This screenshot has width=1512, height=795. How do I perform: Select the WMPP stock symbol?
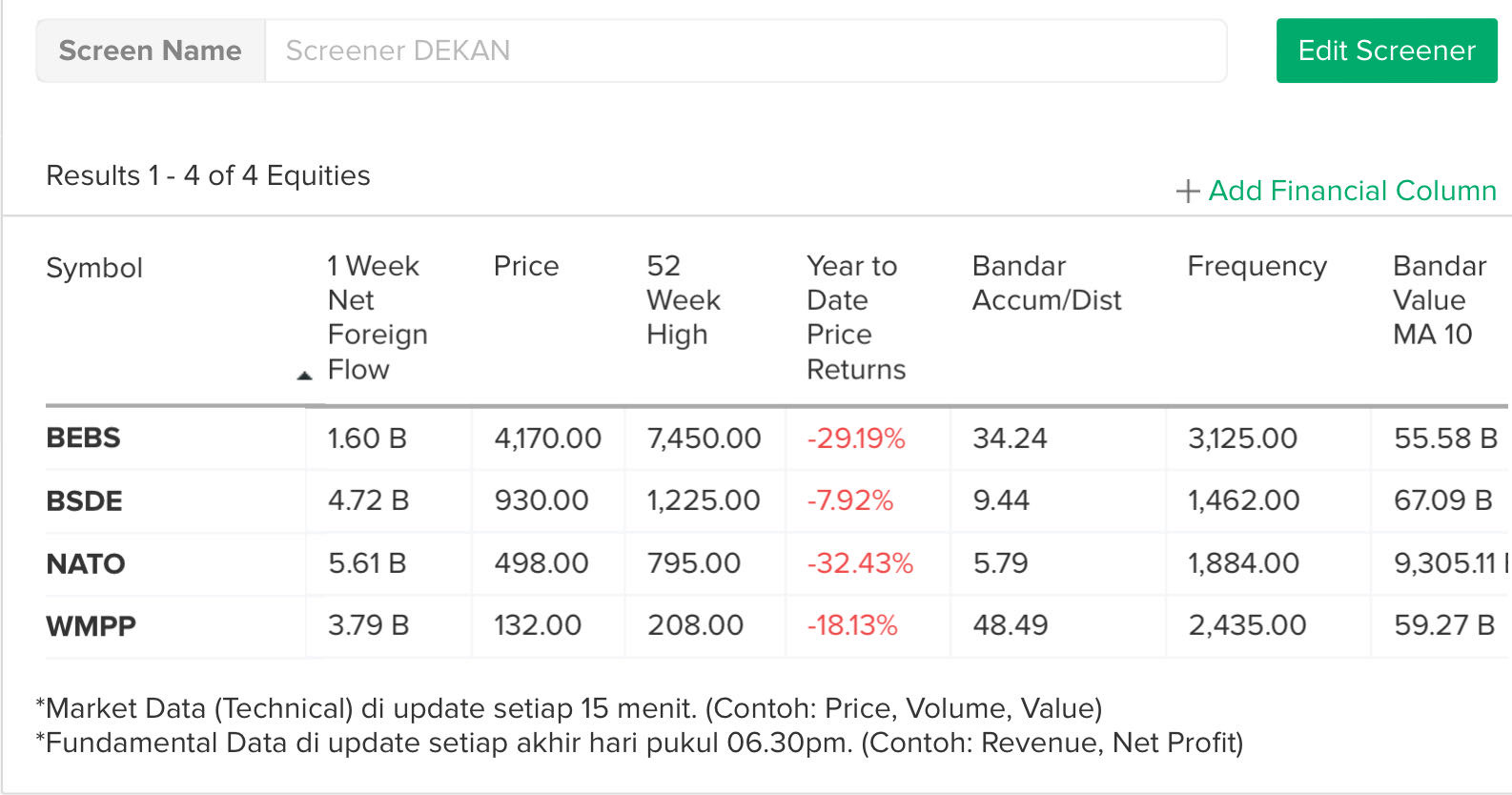click(x=89, y=626)
